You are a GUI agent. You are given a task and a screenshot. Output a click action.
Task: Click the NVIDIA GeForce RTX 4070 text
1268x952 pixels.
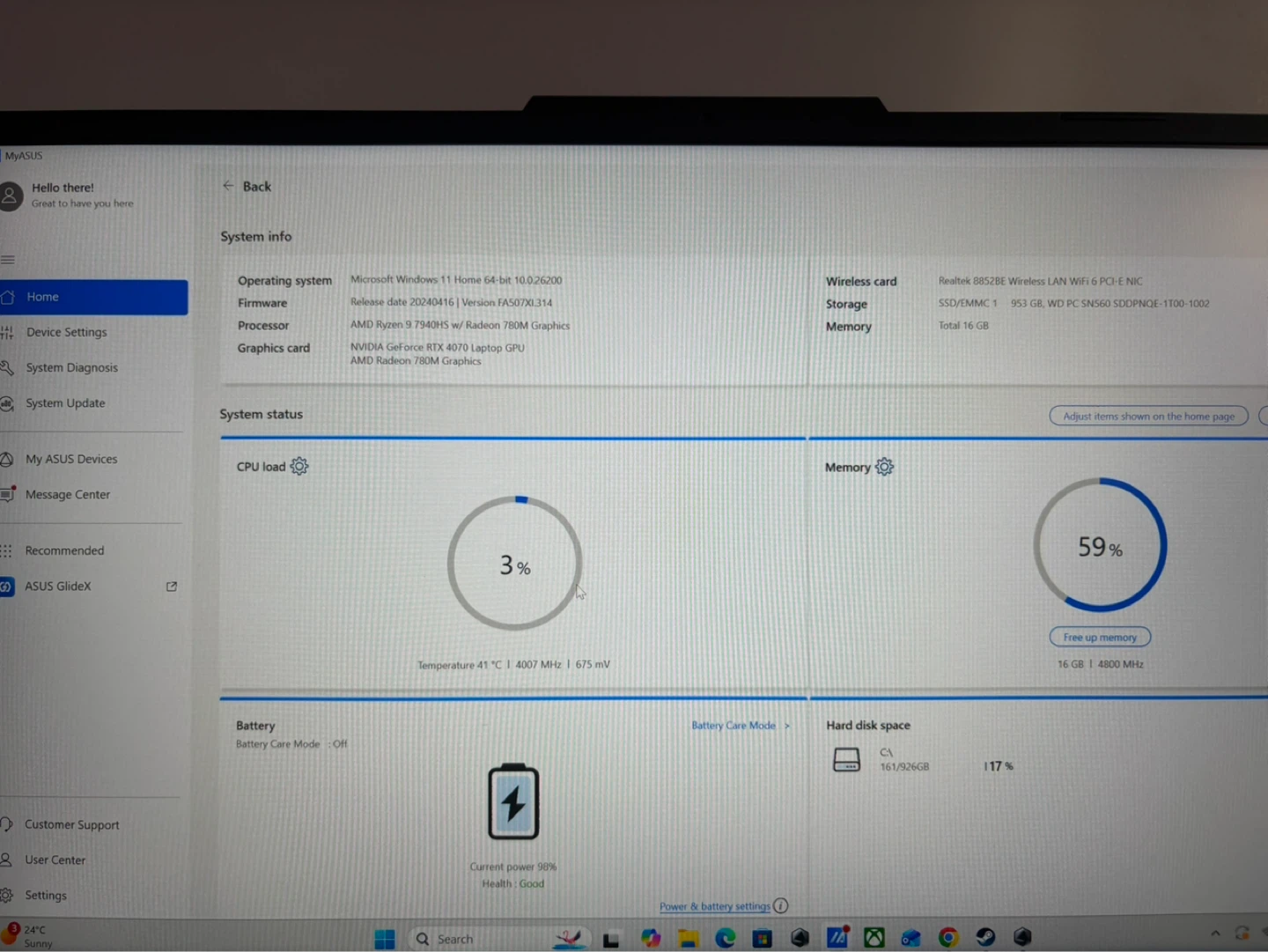coord(438,347)
